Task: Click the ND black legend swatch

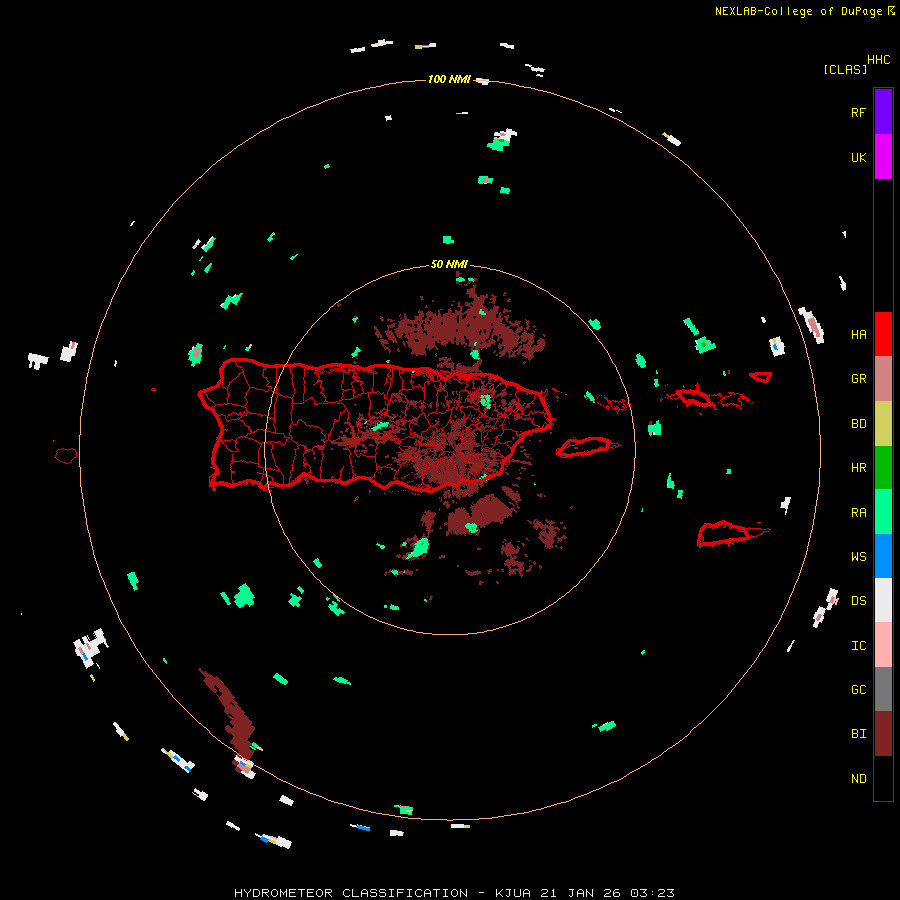Action: 883,778
